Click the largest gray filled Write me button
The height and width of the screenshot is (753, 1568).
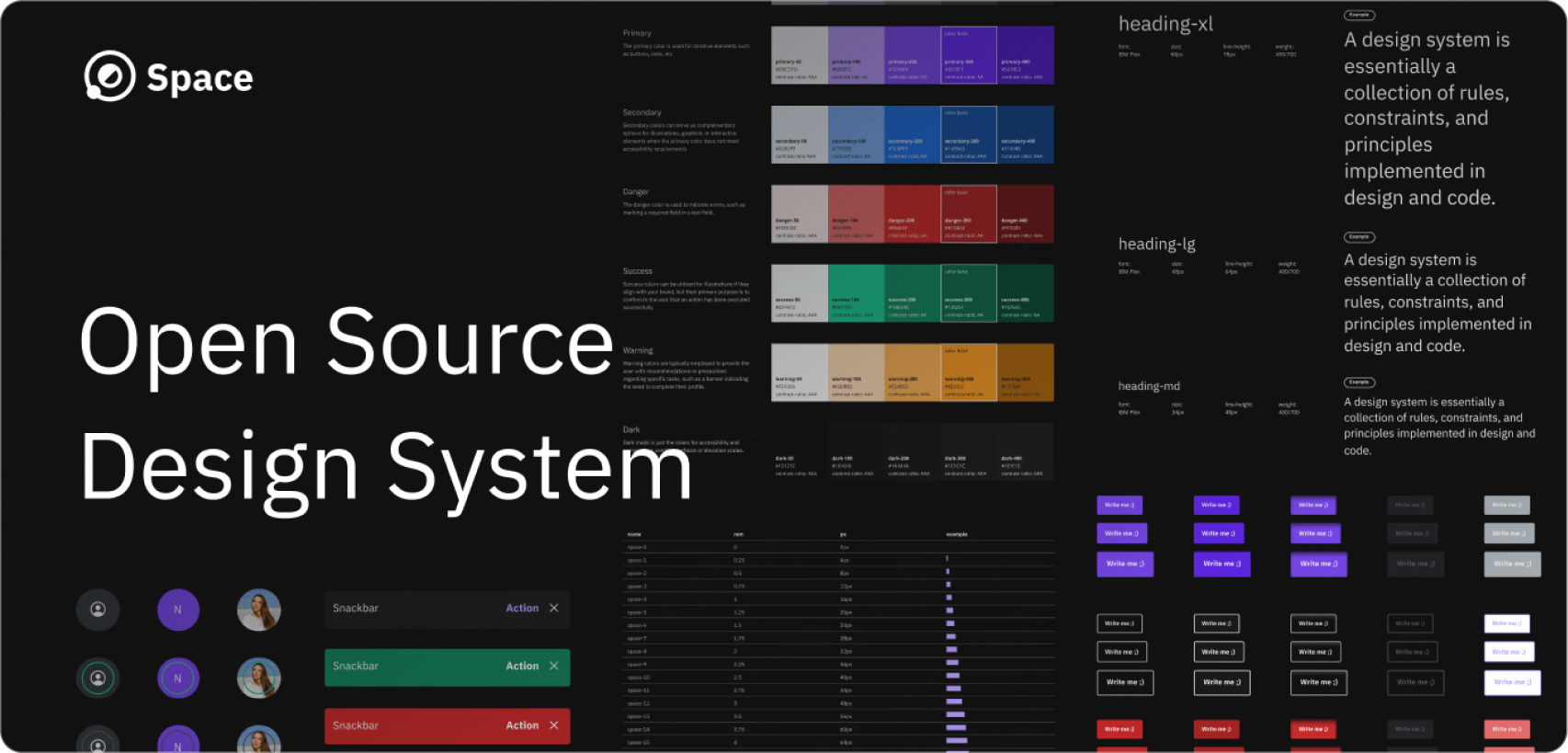point(1512,564)
